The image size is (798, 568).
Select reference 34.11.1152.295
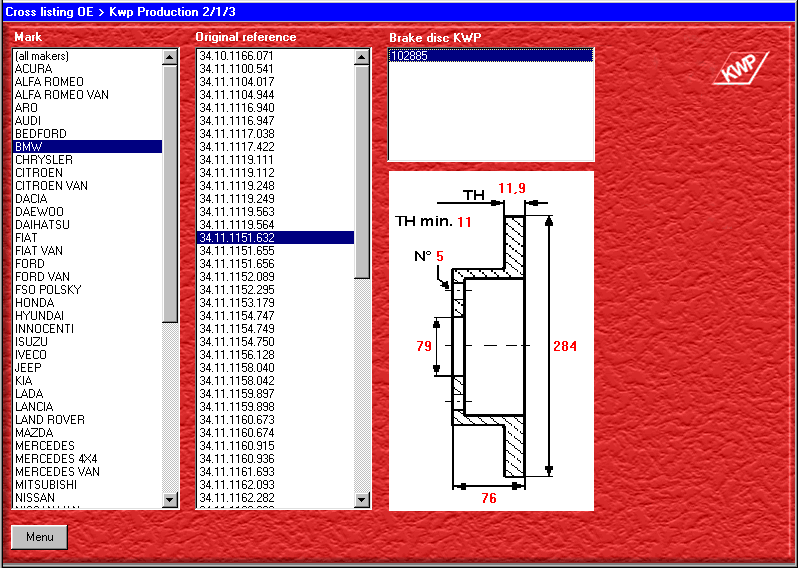tap(275, 290)
